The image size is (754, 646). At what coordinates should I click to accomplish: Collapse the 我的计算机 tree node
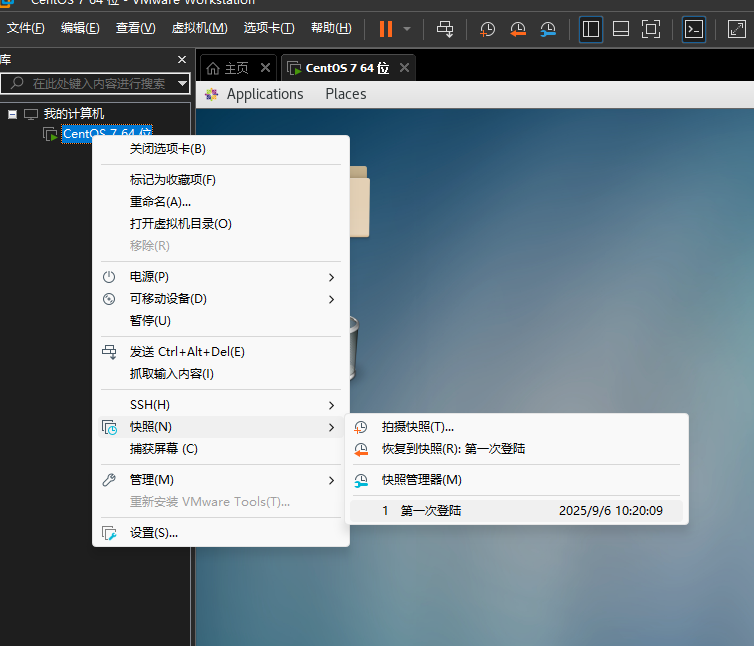click(x=13, y=114)
